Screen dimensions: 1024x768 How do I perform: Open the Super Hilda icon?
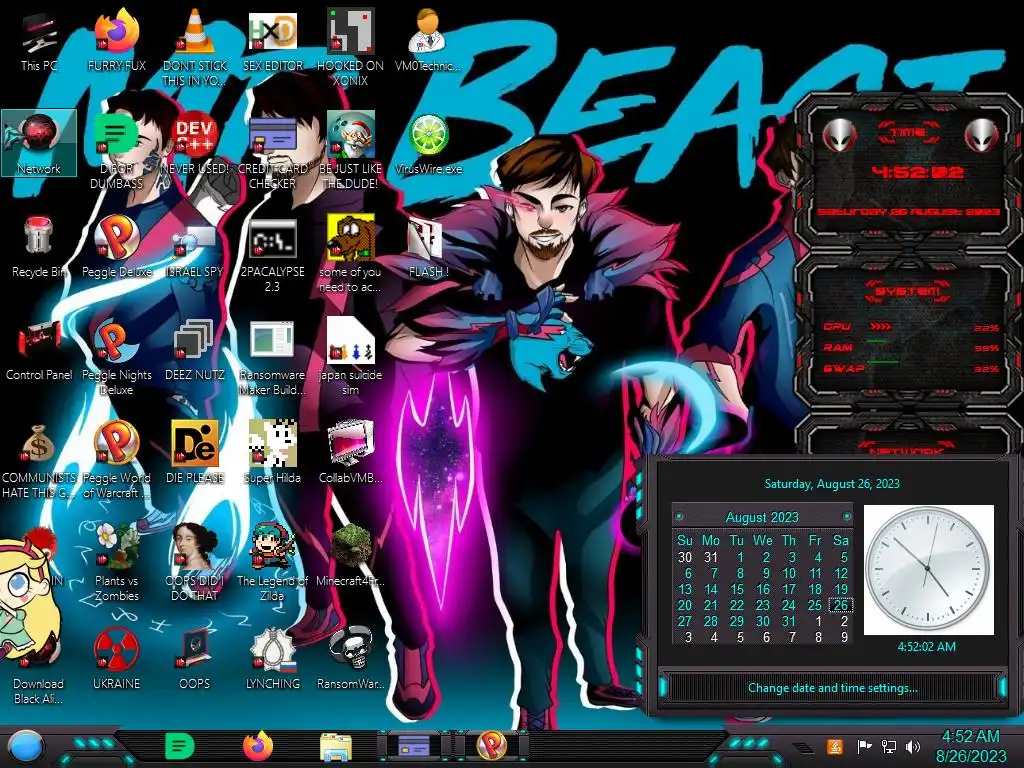[272, 453]
